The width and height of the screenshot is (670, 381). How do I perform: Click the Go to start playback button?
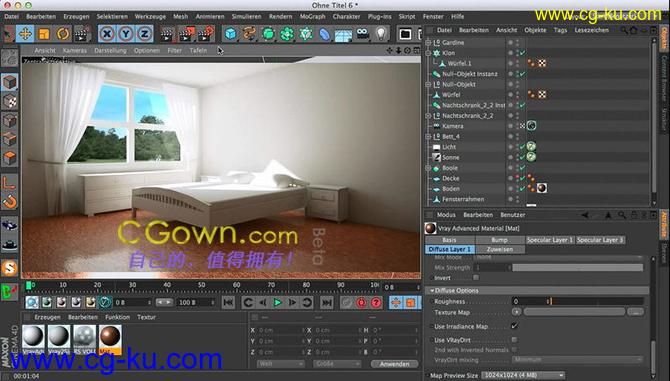pyautogui.click(x=229, y=303)
